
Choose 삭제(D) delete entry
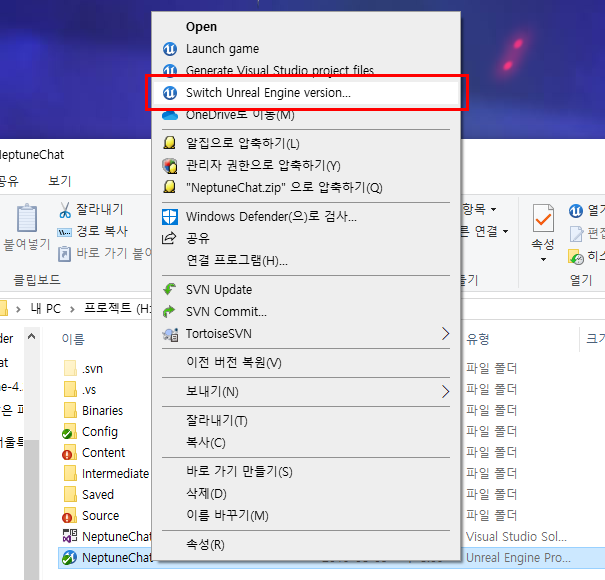[x=206, y=493]
